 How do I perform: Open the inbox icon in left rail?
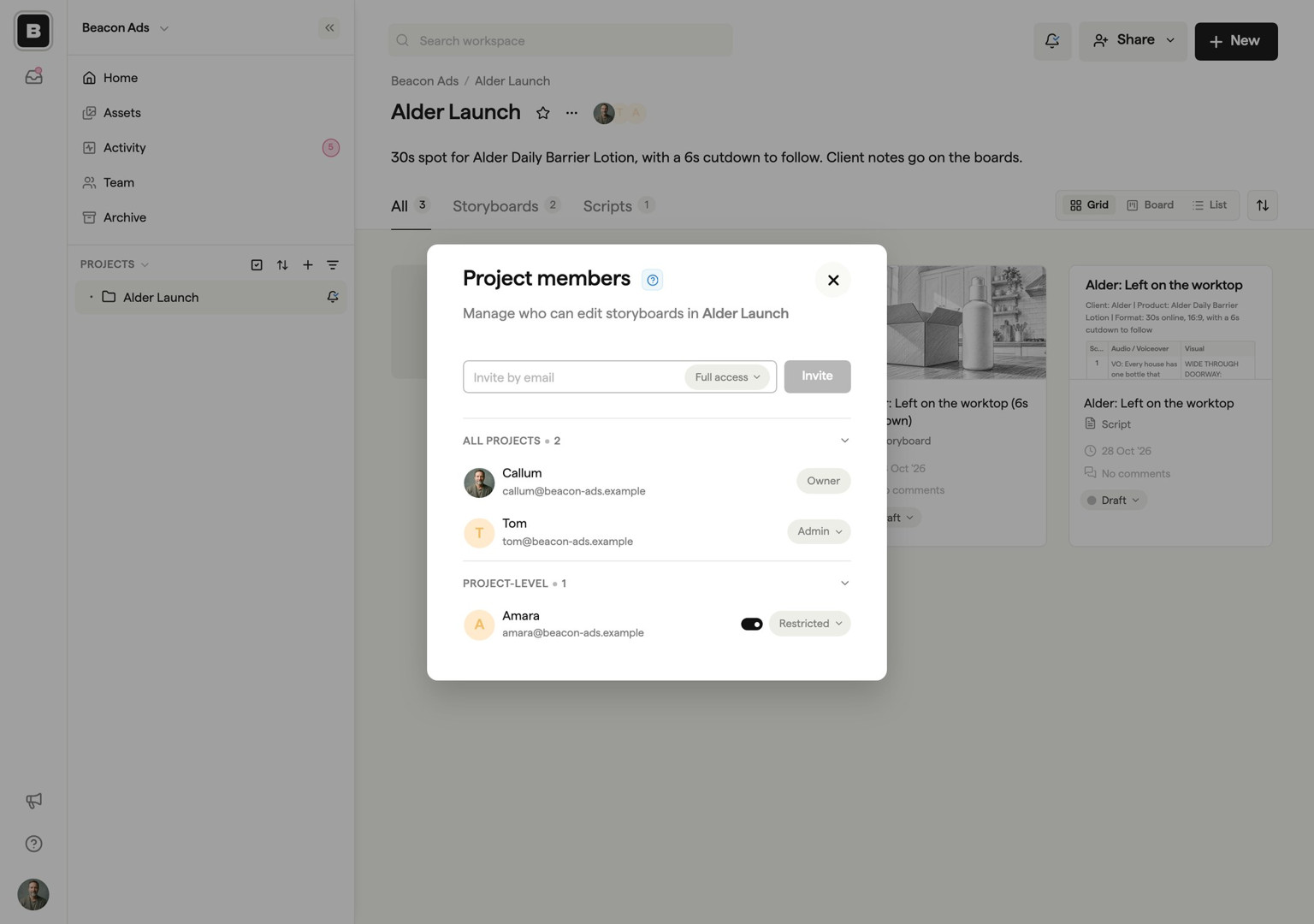pyautogui.click(x=33, y=76)
